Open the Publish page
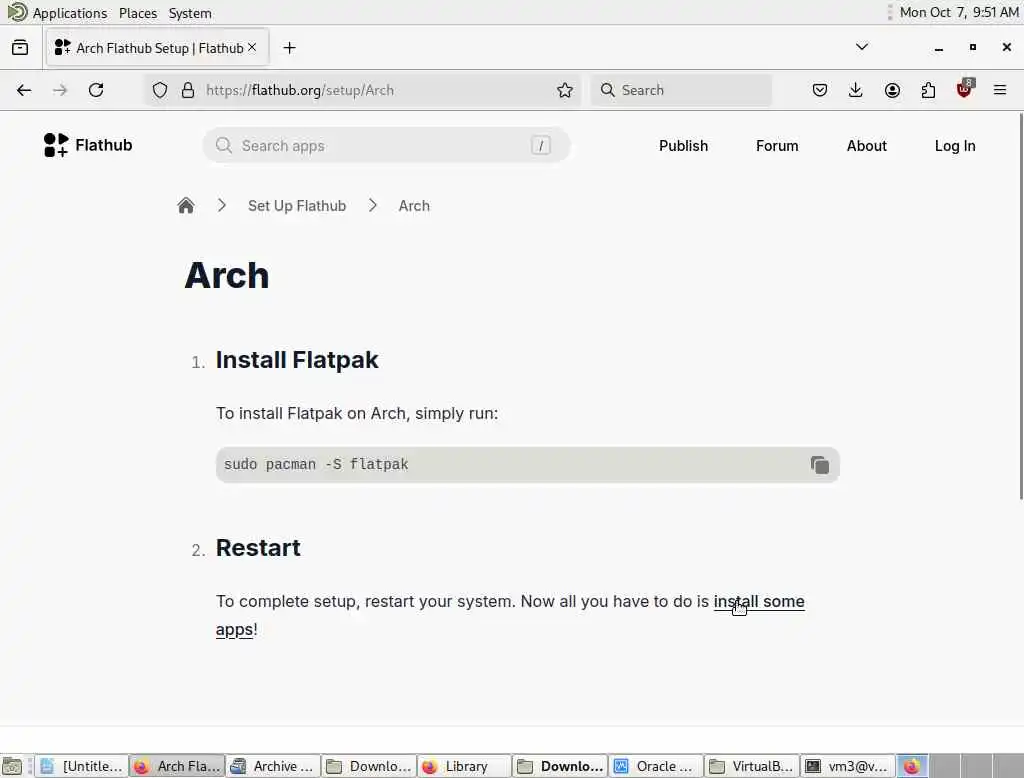Viewport: 1024px width, 778px height. pos(683,146)
